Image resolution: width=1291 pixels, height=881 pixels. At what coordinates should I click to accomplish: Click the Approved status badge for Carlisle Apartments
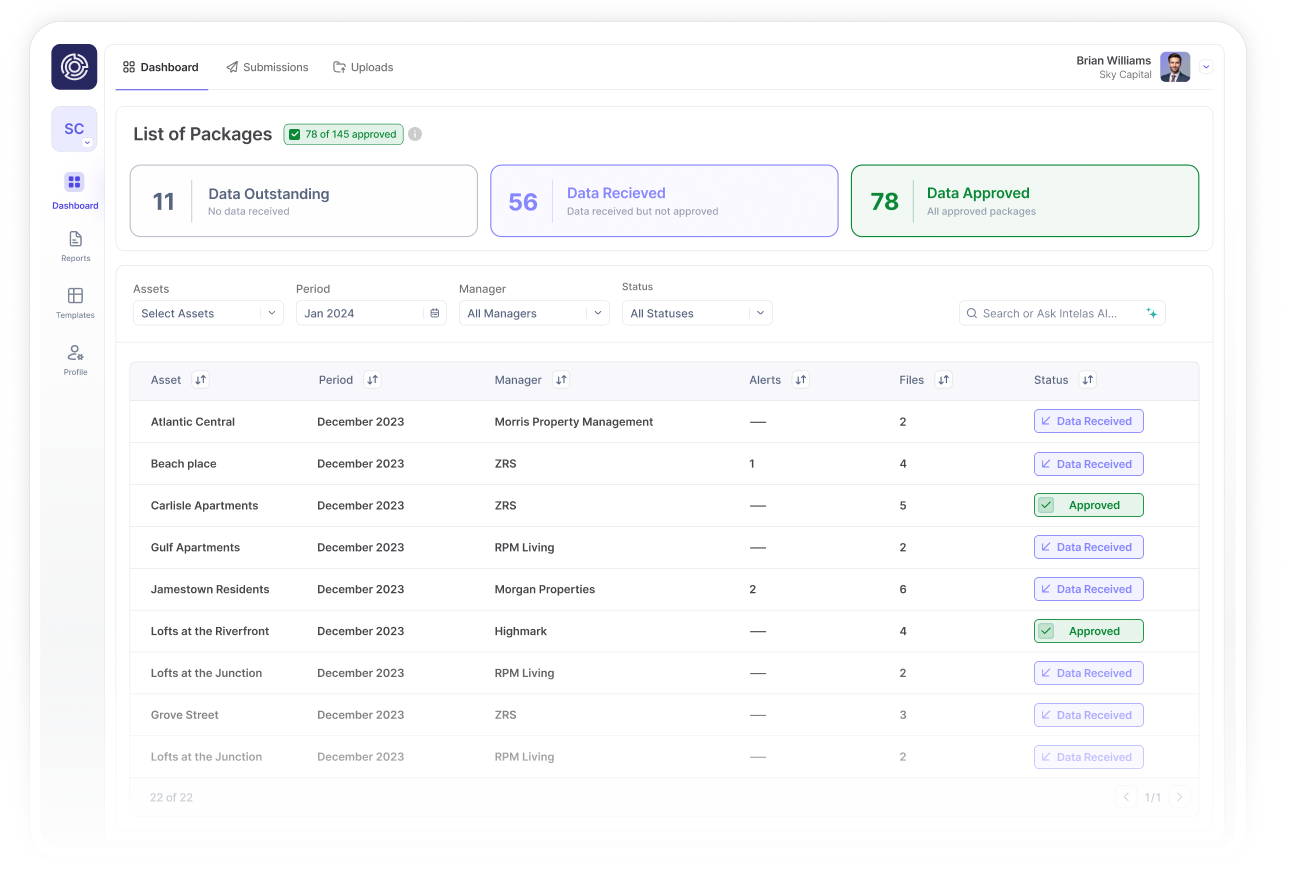click(1088, 505)
